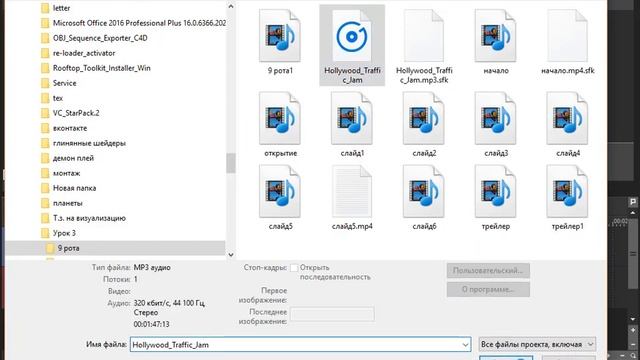640x360 pixels.
Task: Open the letter folder in tree
Action: tap(56, 8)
